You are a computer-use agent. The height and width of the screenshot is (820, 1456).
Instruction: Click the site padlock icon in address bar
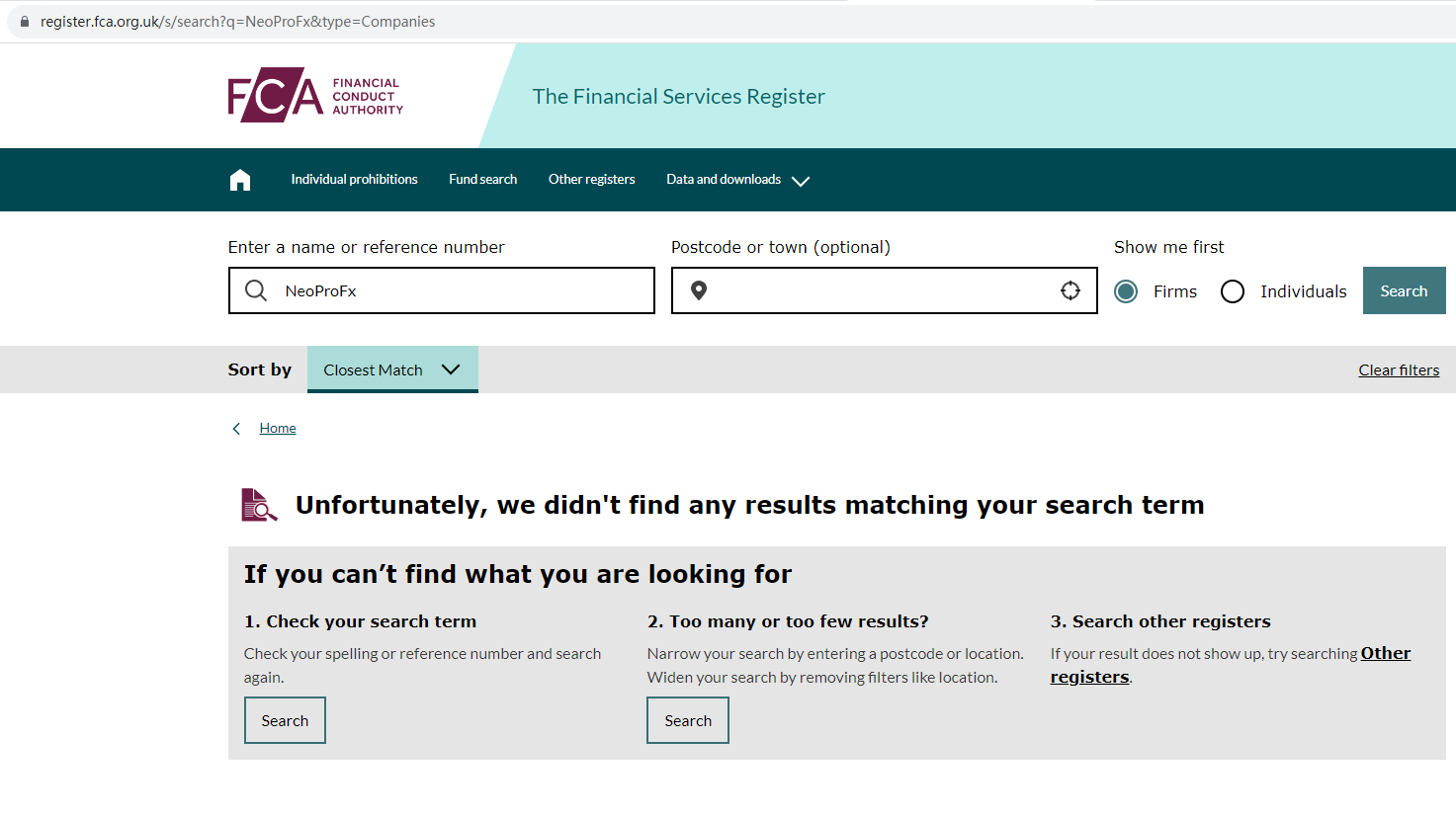point(25,22)
